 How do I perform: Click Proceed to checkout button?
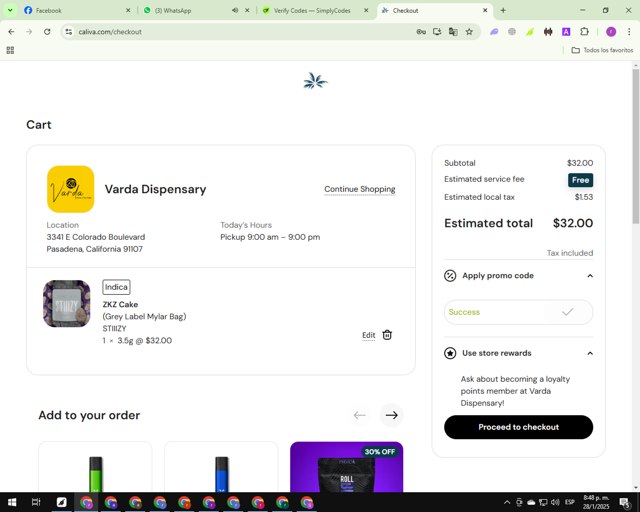tap(518, 427)
